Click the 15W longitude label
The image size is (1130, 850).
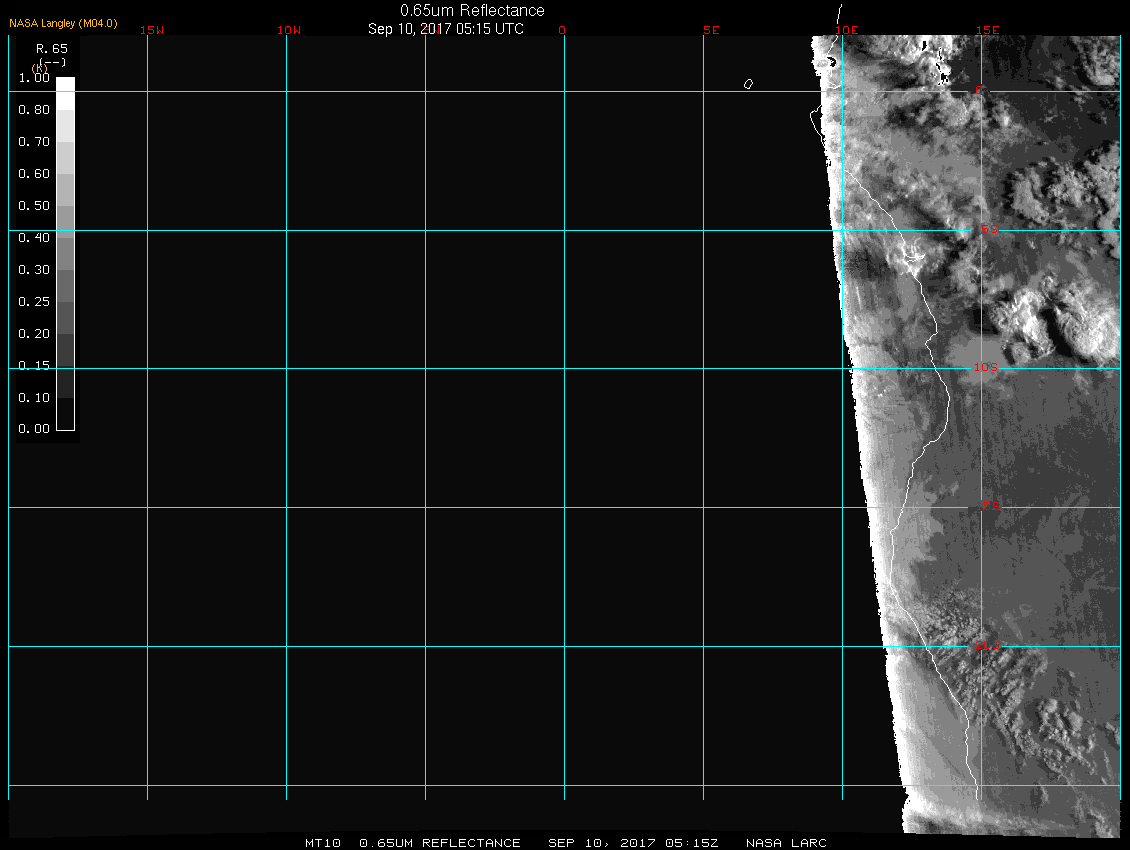[152, 30]
